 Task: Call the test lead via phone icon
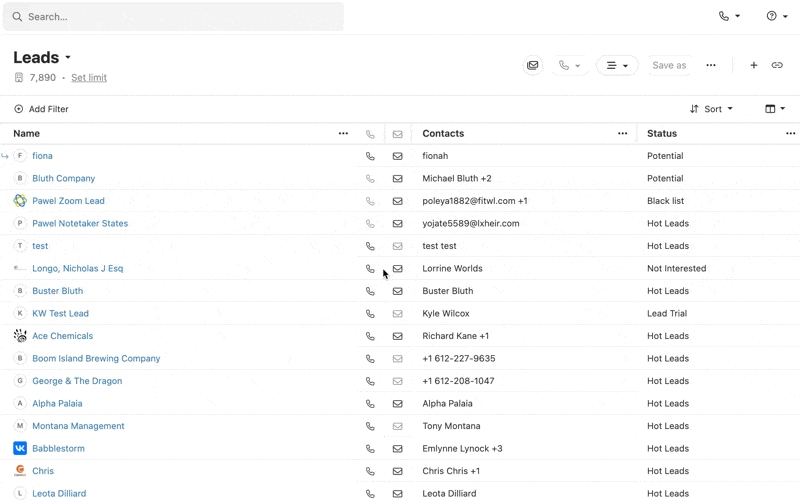coord(370,246)
